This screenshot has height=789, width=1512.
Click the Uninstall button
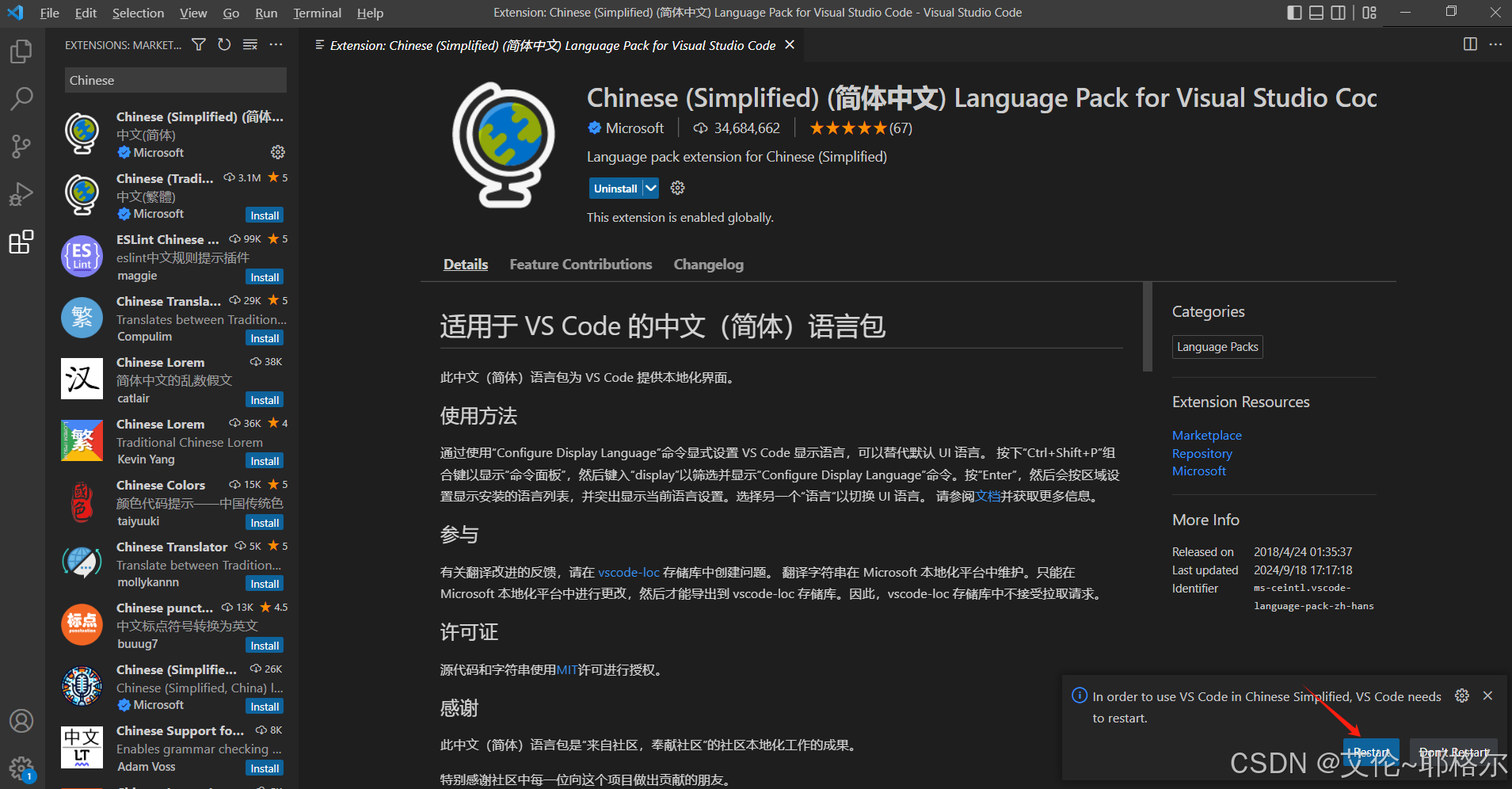pos(615,188)
